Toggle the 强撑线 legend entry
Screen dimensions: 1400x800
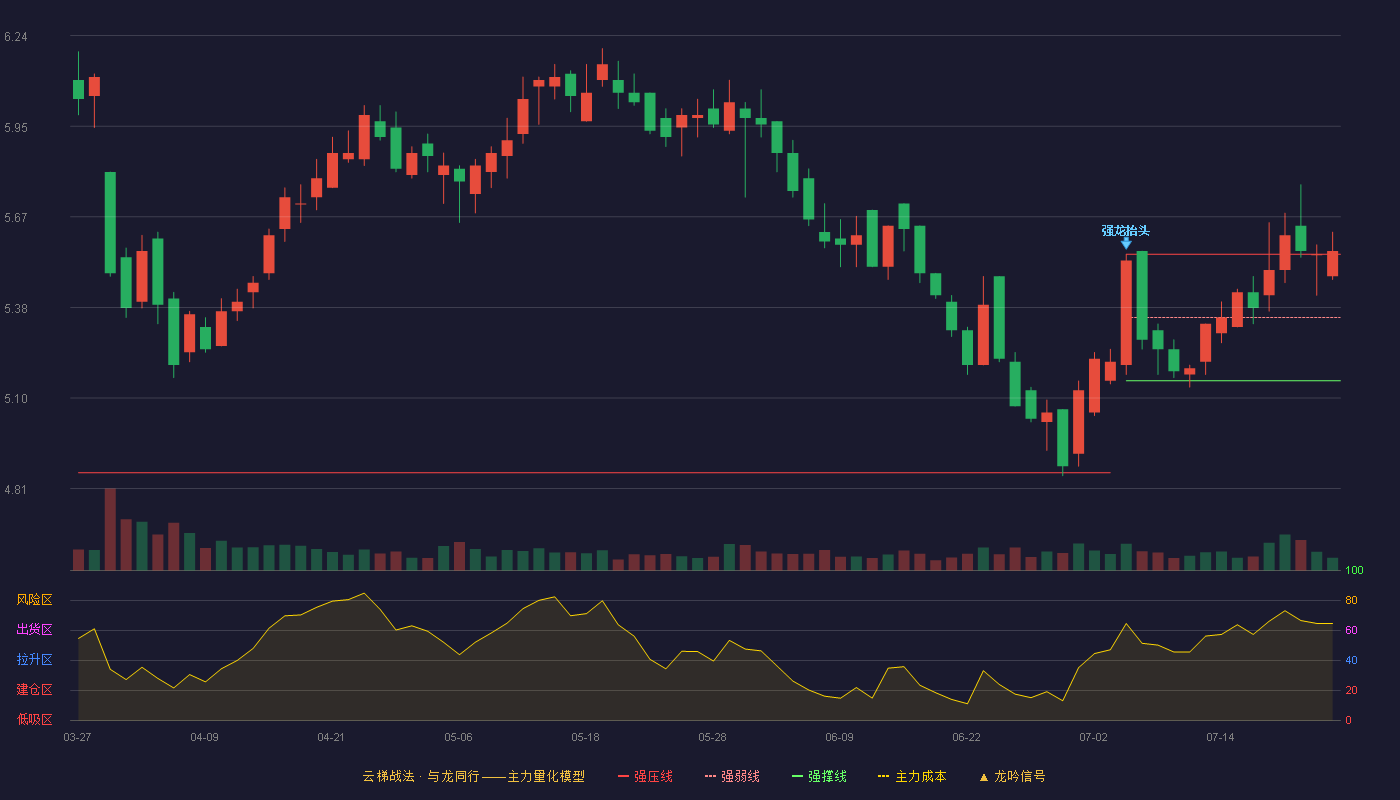click(819, 776)
